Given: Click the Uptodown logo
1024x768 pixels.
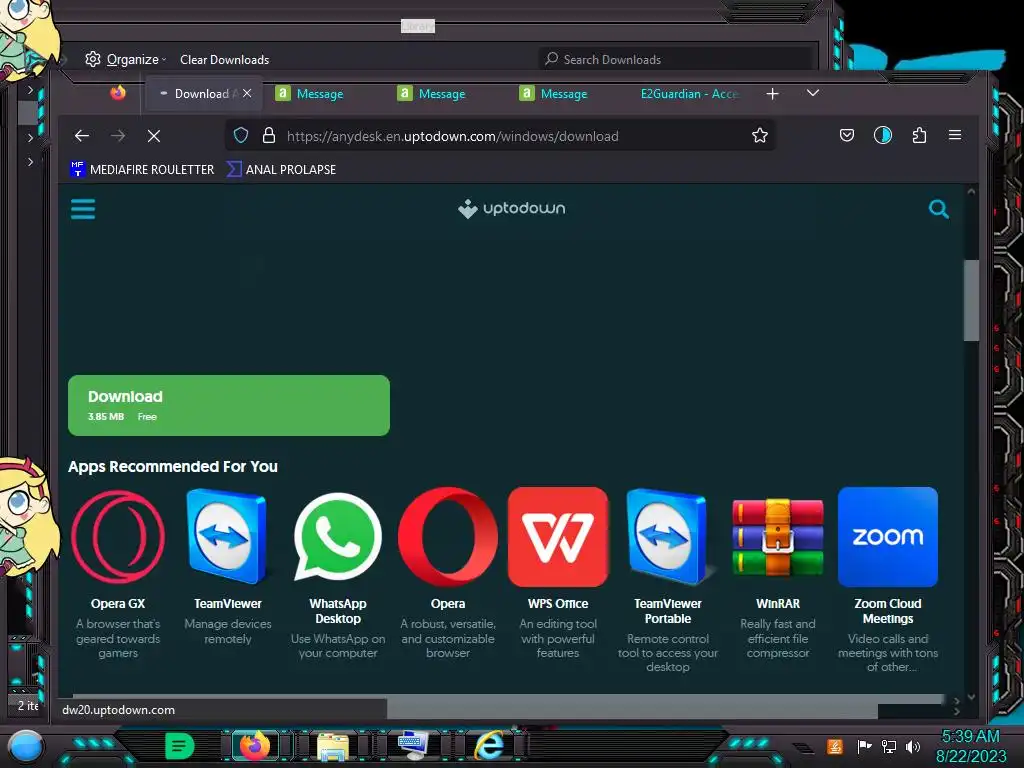Looking at the screenshot, I should [x=511, y=208].
